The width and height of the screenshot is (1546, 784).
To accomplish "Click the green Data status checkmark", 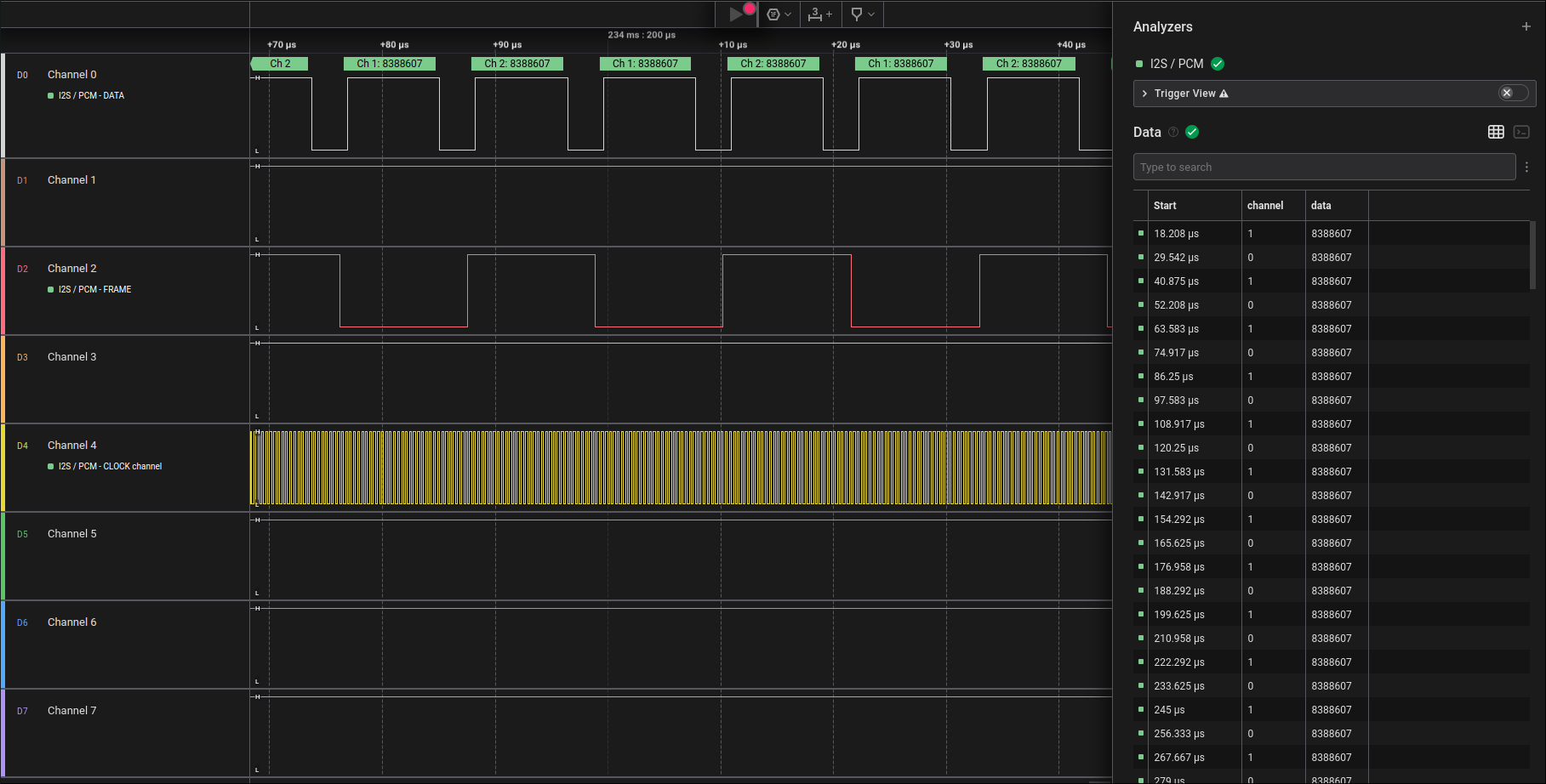I will [x=1192, y=132].
